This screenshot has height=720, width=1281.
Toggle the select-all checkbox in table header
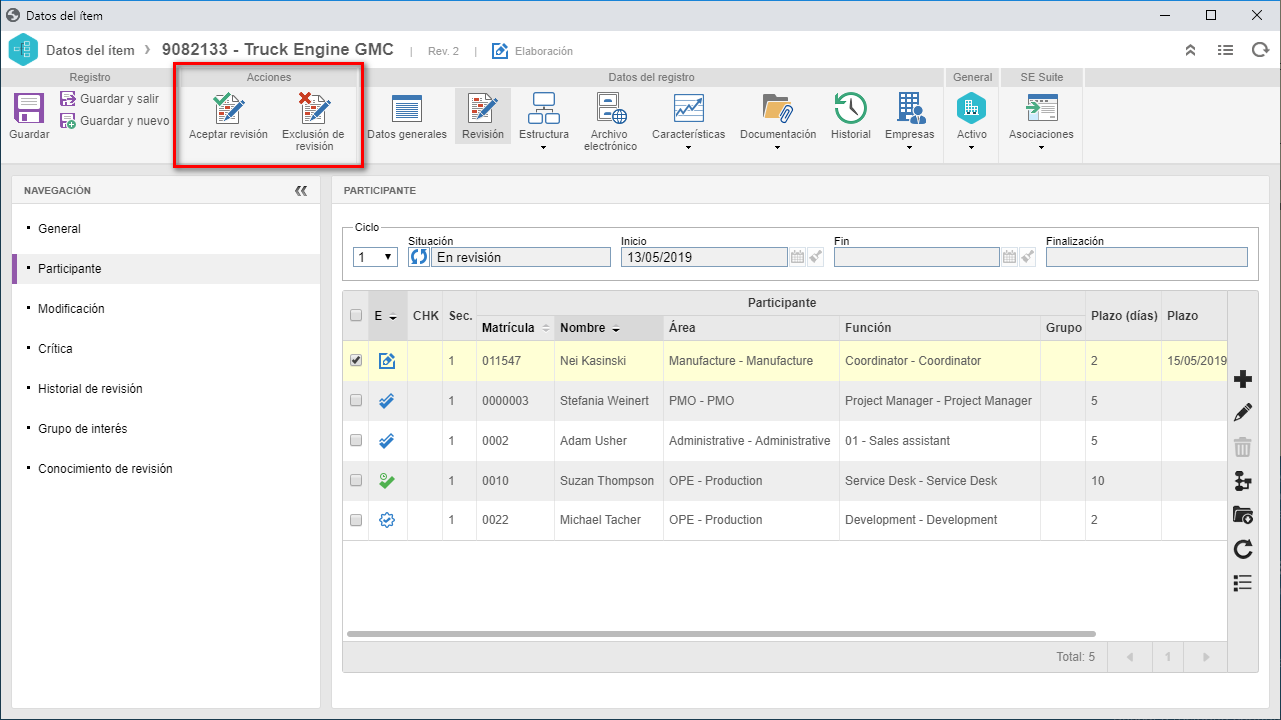356,316
